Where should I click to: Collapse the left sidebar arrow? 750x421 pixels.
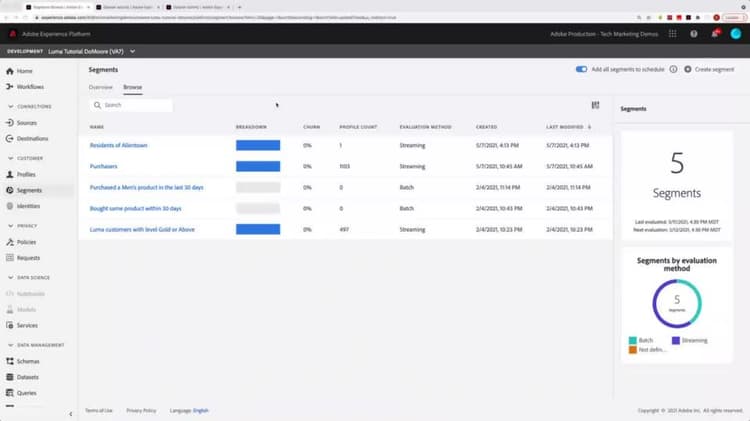pos(71,414)
